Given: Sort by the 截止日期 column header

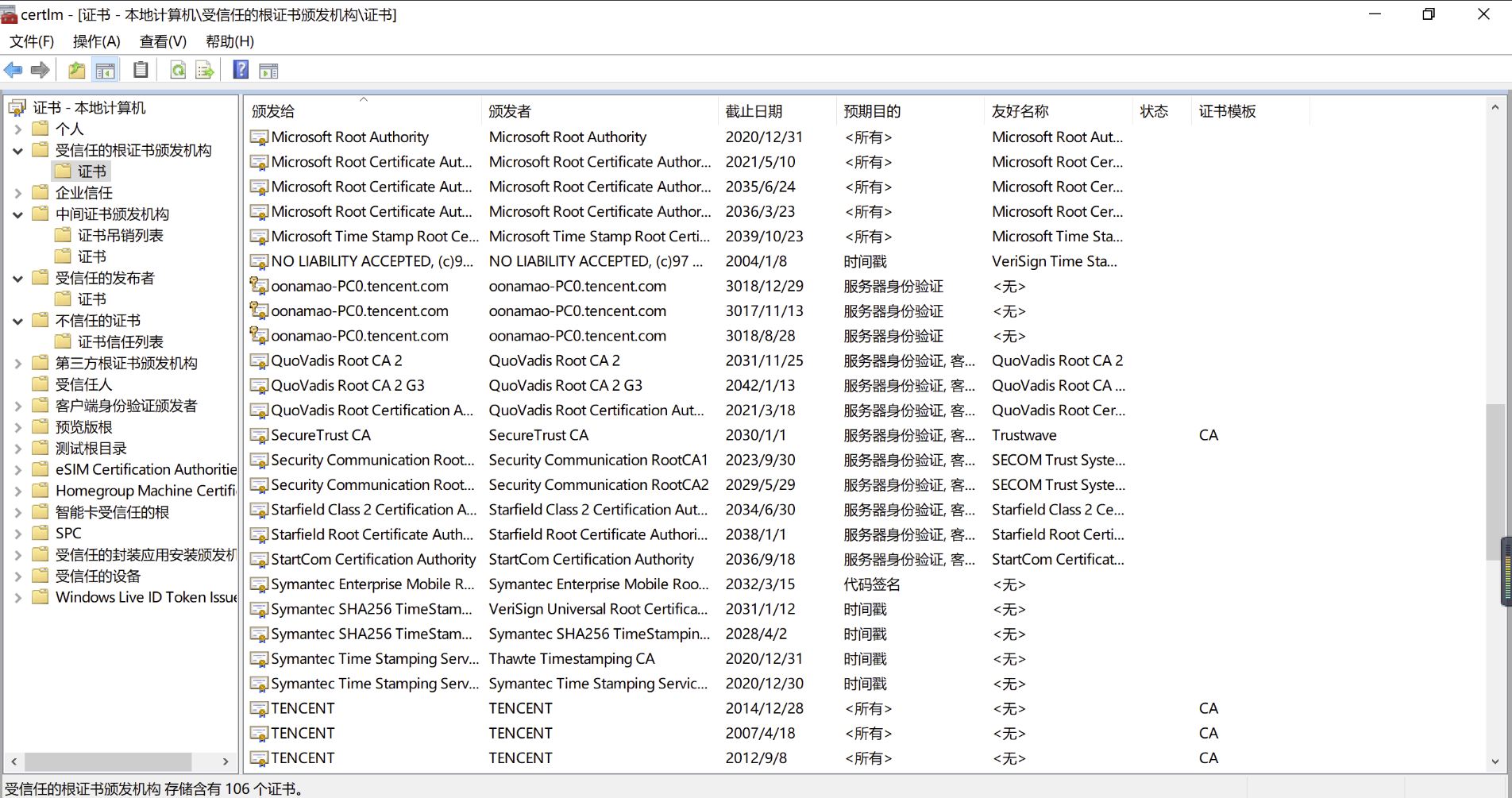Looking at the screenshot, I should point(777,111).
